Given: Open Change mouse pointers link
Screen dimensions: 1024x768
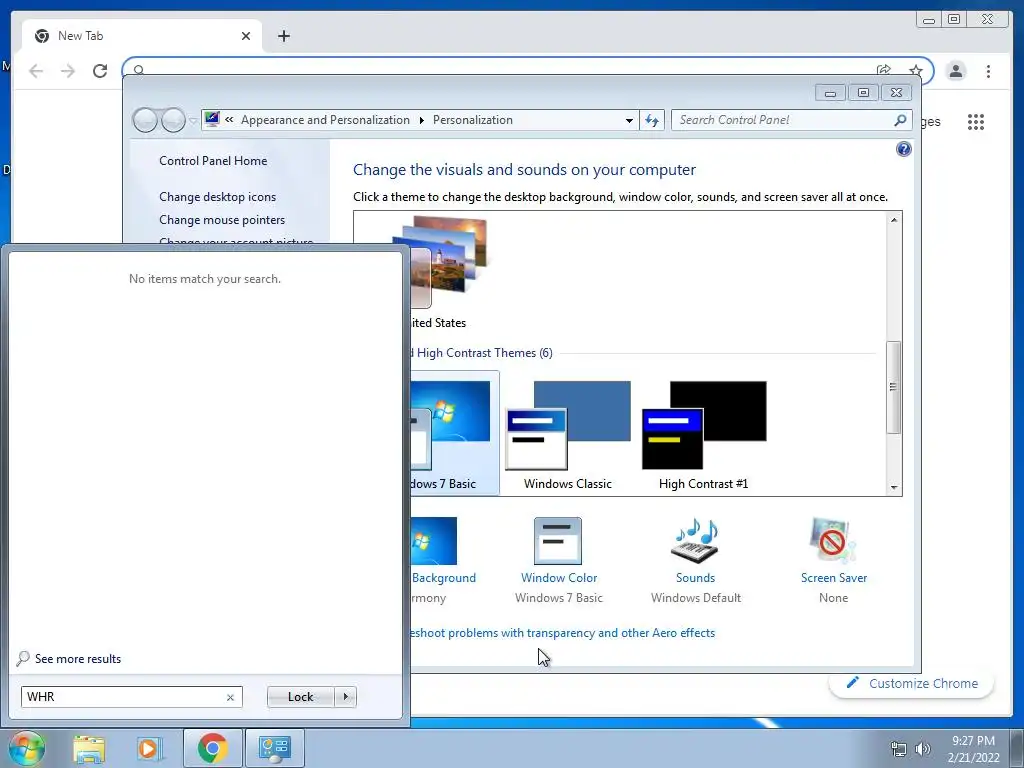Looking at the screenshot, I should tap(222, 220).
